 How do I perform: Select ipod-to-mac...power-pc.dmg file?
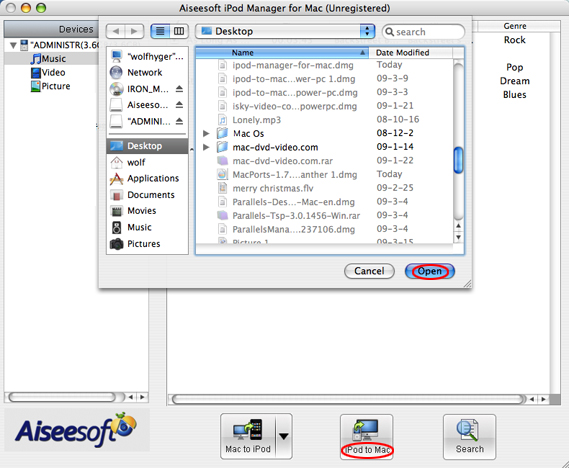324,93
